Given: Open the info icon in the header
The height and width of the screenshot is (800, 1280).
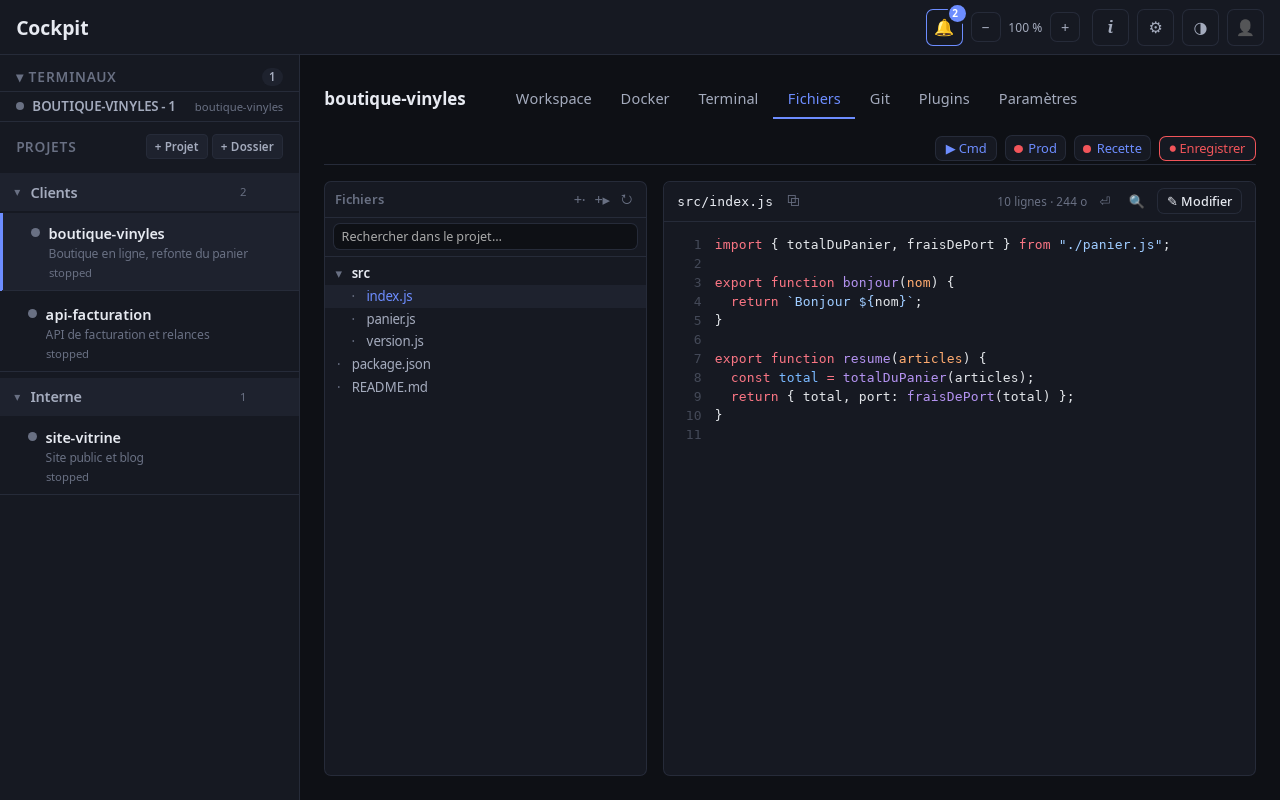Looking at the screenshot, I should (1110, 28).
